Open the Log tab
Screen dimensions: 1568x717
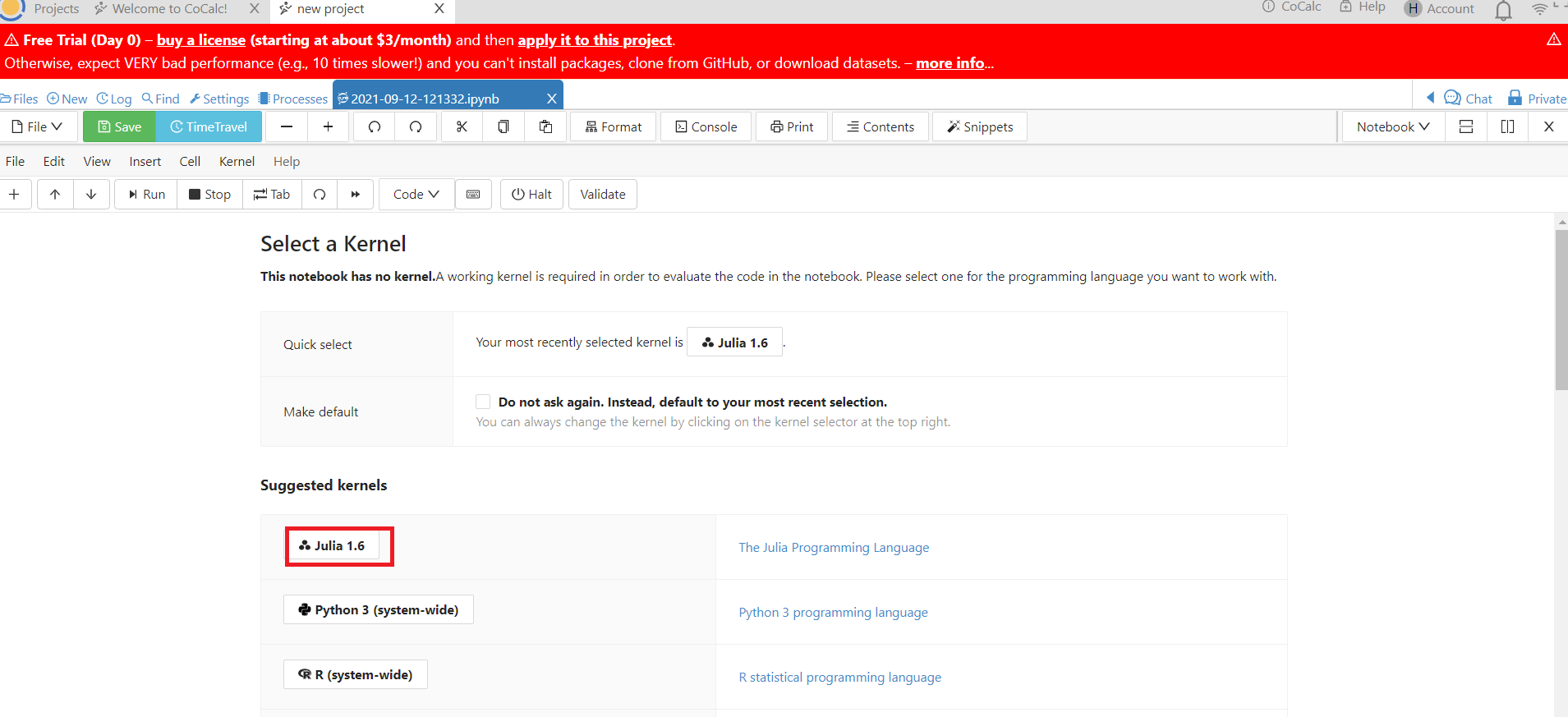[114, 99]
